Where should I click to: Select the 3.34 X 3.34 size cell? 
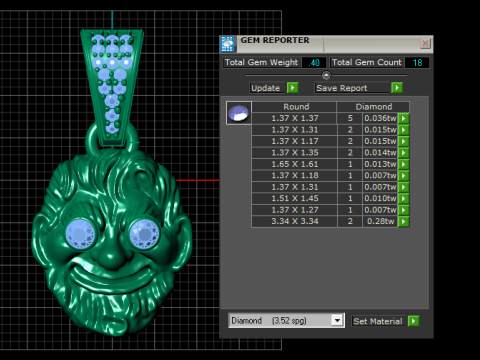(x=294, y=221)
